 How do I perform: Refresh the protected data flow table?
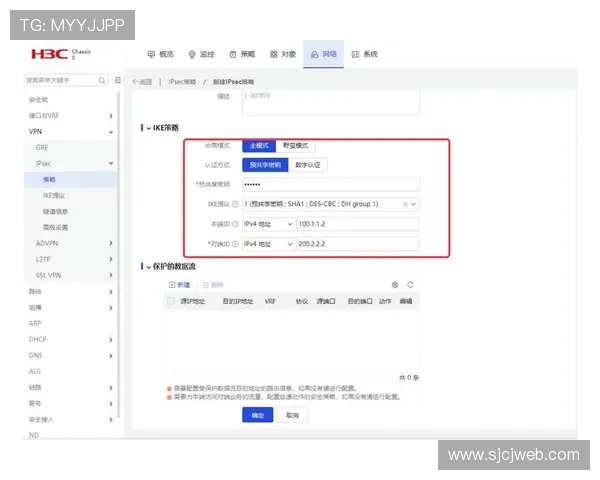pyautogui.click(x=411, y=285)
